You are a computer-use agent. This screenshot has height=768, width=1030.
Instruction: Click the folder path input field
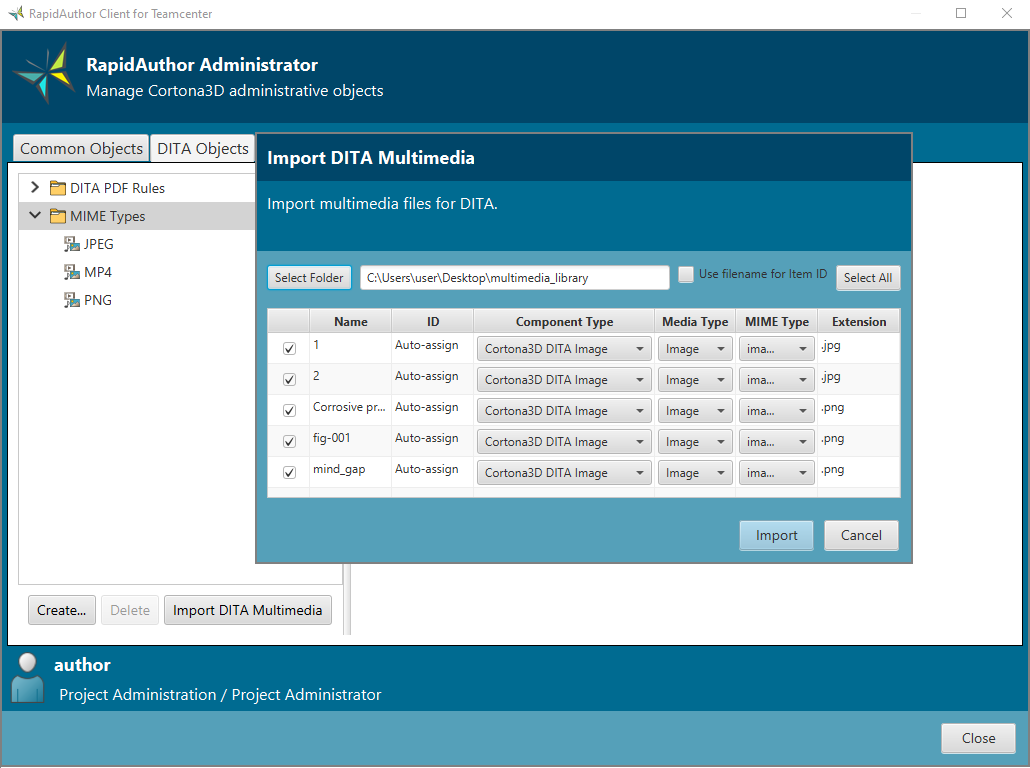click(x=515, y=277)
